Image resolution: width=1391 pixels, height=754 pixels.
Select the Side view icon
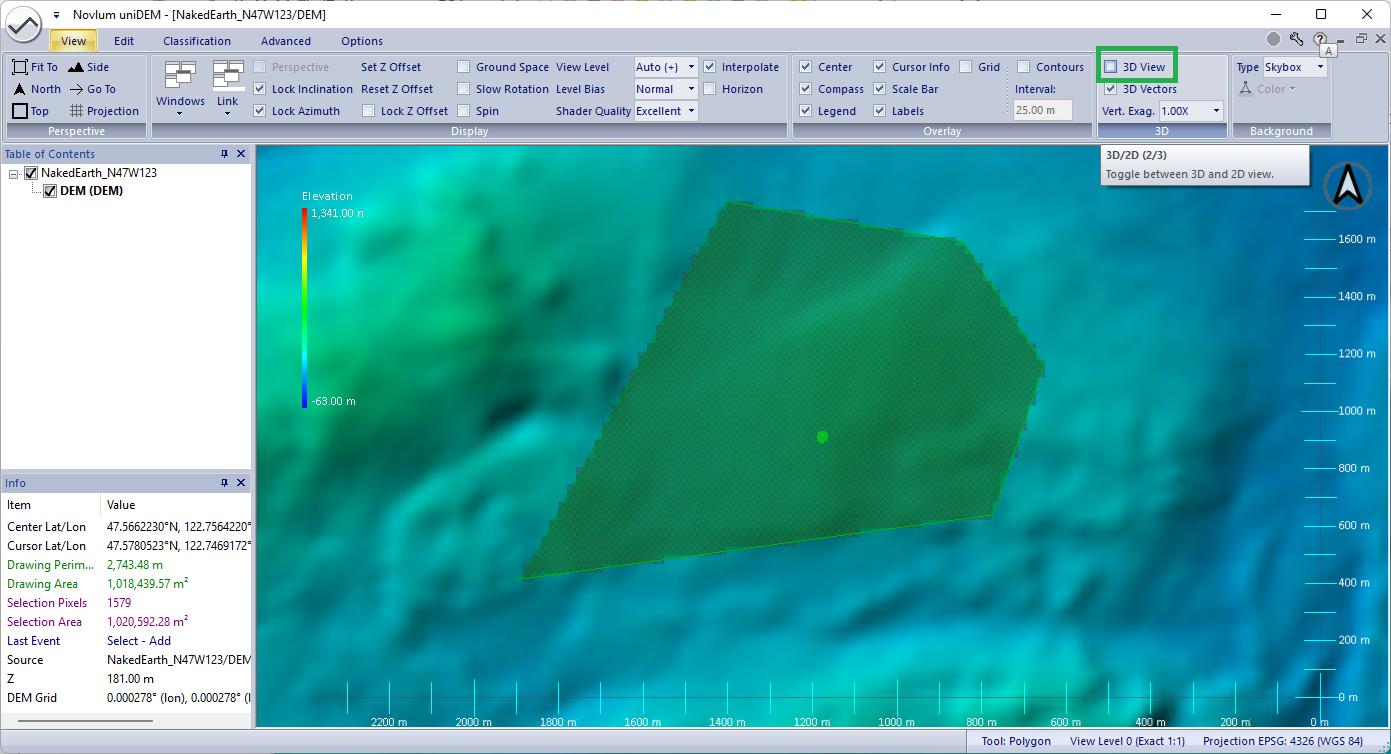76,67
